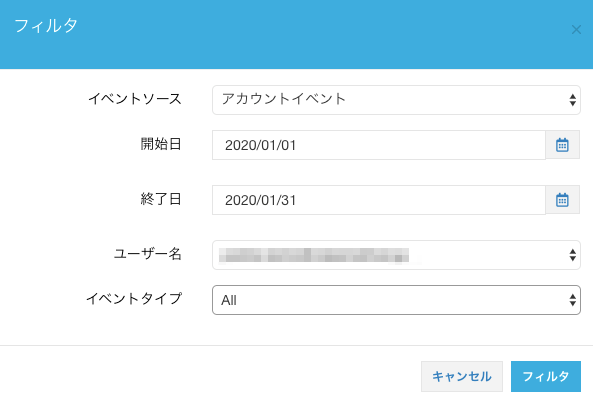Click the arrows on the イベントタイプ select
The image size is (593, 404).
573,300
